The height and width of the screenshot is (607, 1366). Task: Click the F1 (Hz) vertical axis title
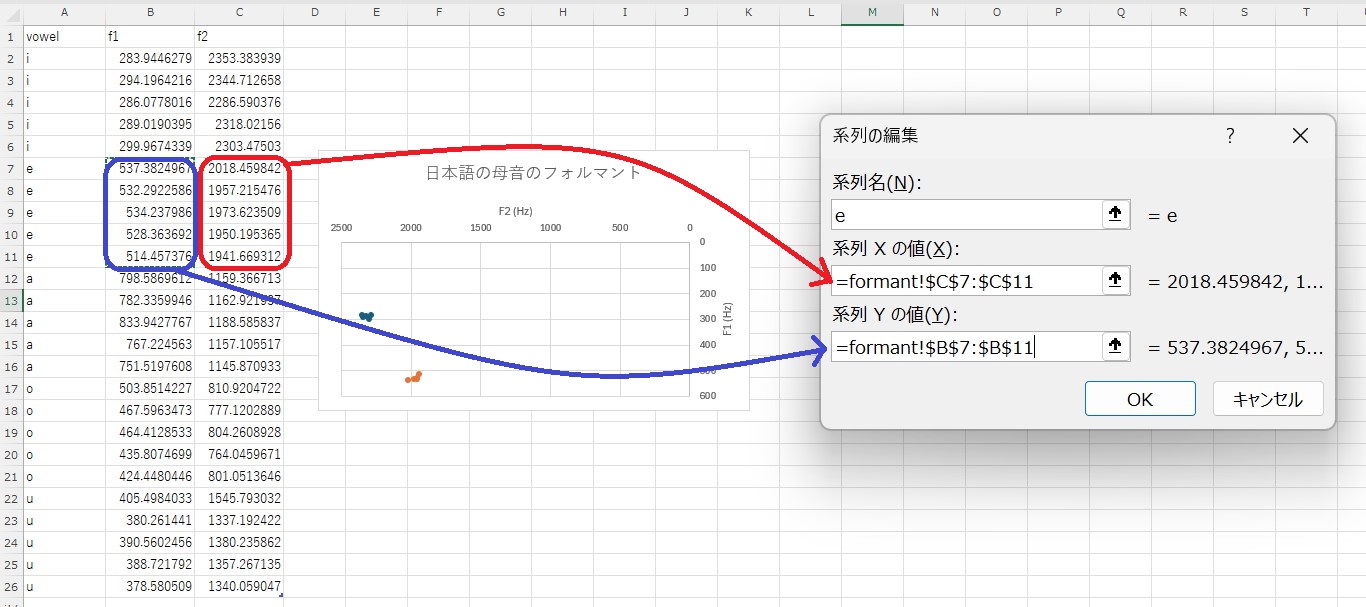pos(727,318)
